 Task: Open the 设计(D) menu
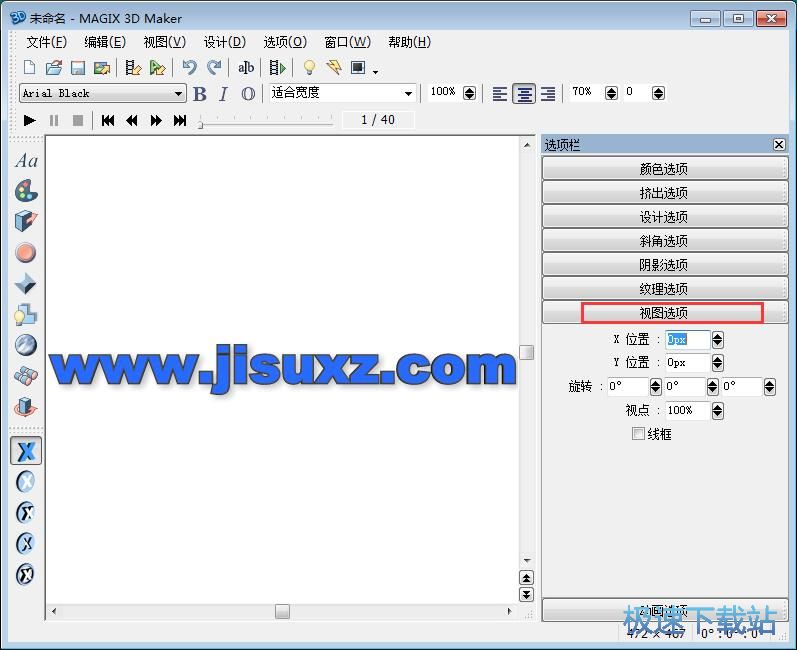pyautogui.click(x=225, y=42)
